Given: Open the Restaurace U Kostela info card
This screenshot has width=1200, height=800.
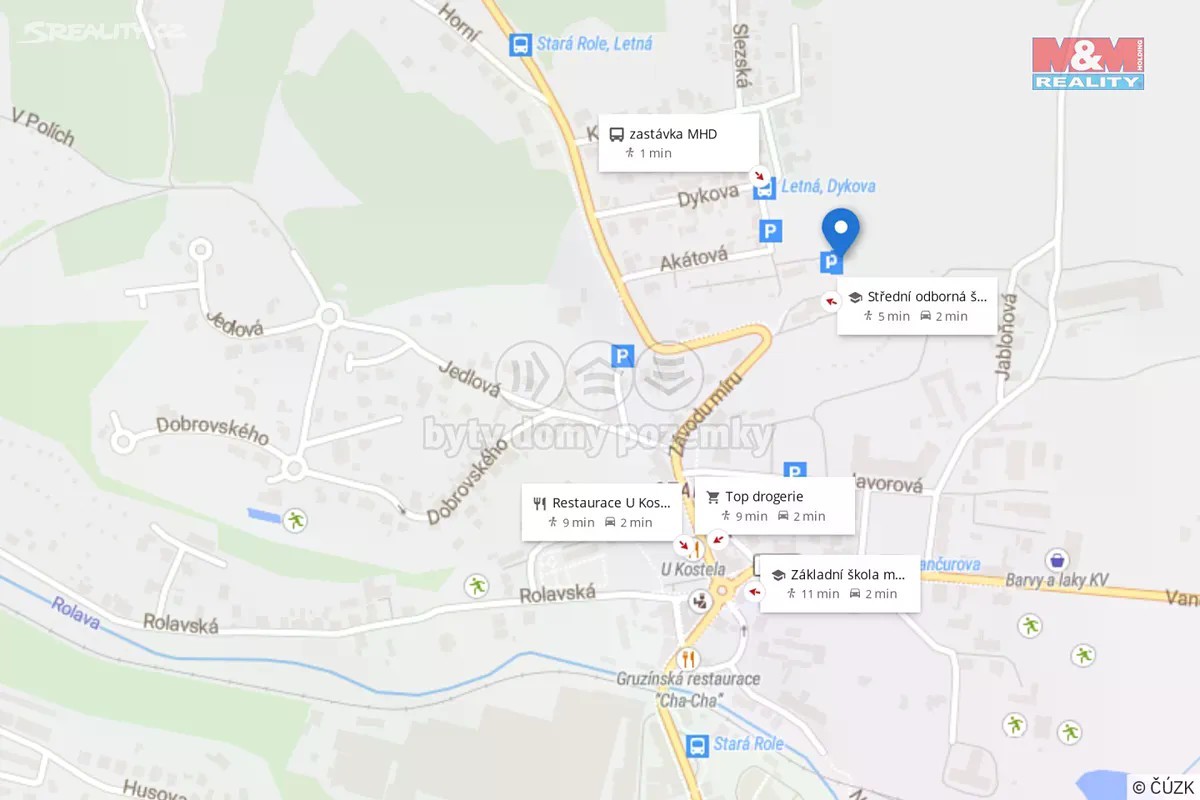Looking at the screenshot, I should click(602, 512).
